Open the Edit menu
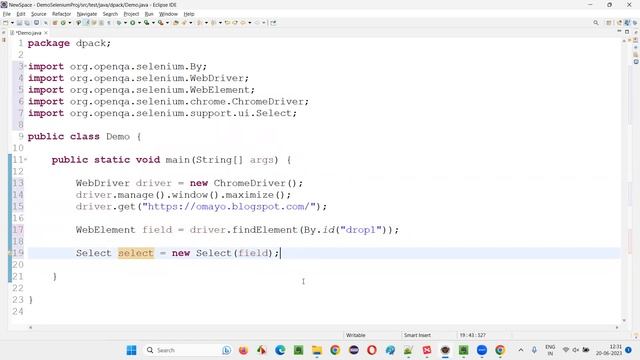 click(x=21, y=14)
